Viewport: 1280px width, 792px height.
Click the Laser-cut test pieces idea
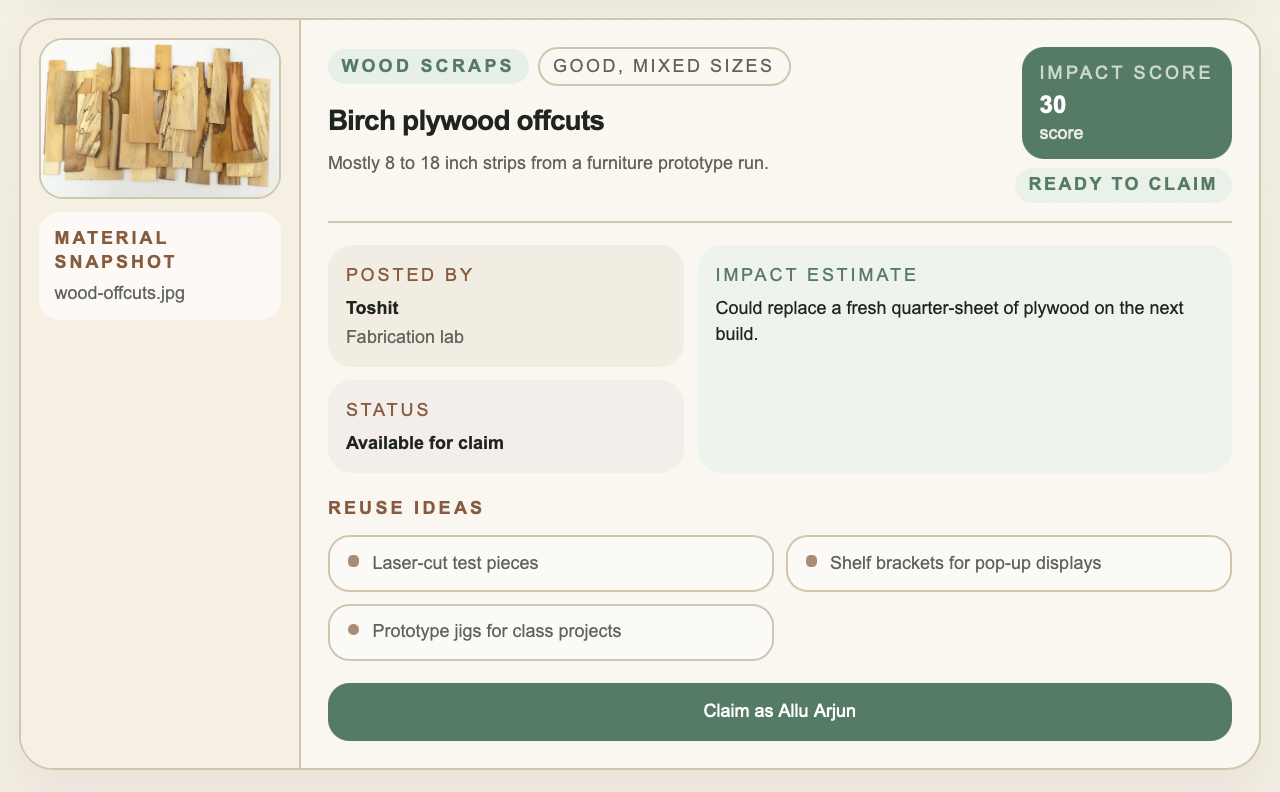[455, 563]
